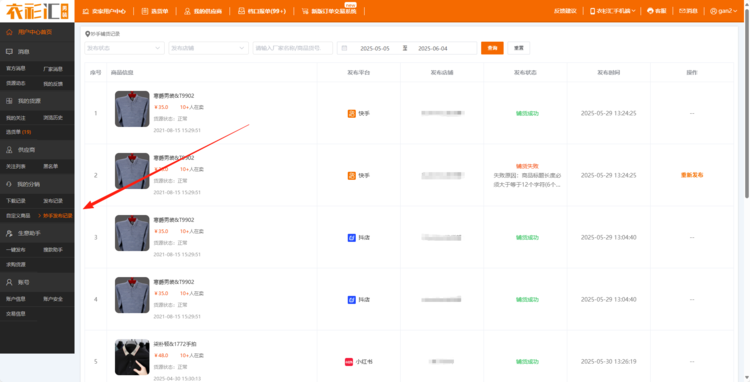Open 用户中心首页 via its house icon
The height and width of the screenshot is (382, 750).
[x=9, y=32]
